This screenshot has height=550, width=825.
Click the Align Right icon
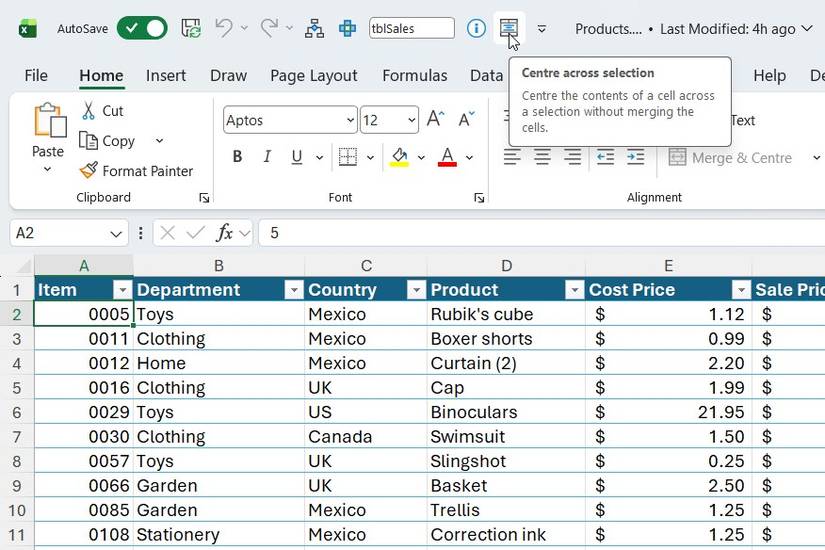tap(572, 157)
